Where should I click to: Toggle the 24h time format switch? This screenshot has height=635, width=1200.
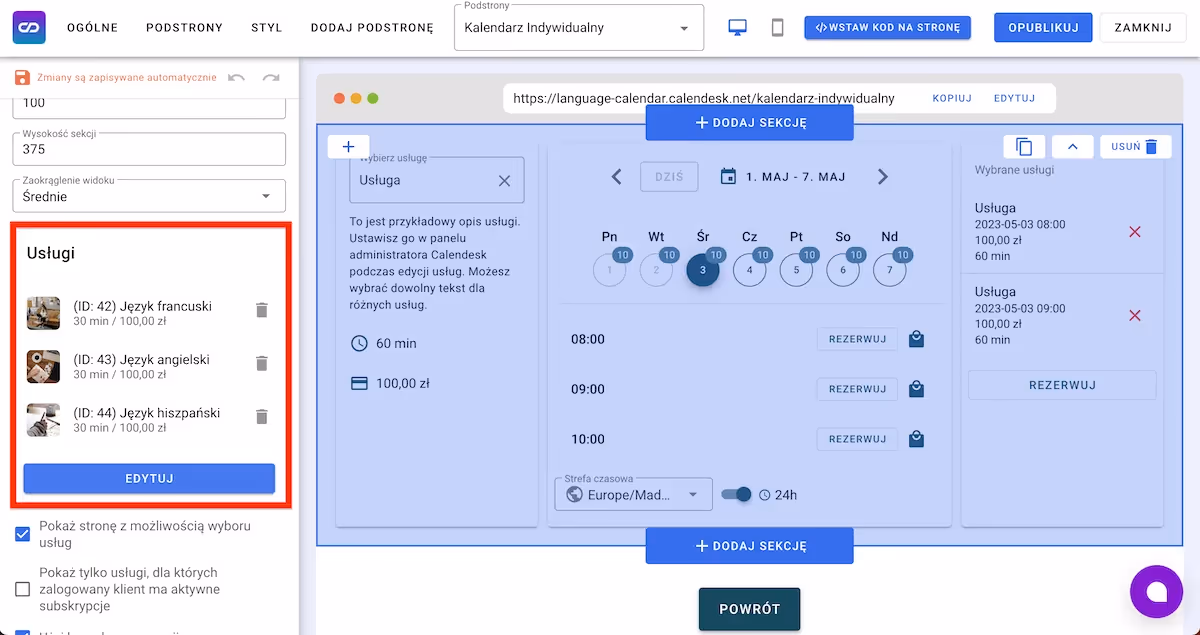tap(736, 494)
